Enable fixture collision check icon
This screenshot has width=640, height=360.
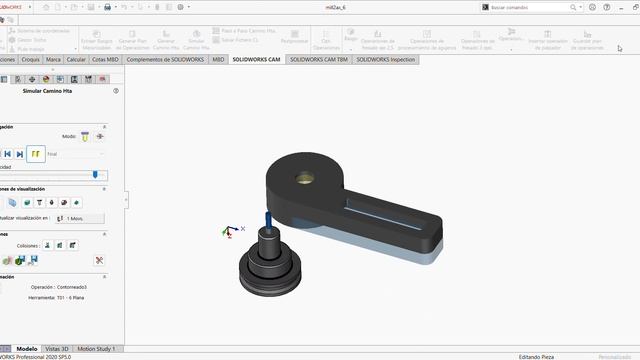pos(73,245)
